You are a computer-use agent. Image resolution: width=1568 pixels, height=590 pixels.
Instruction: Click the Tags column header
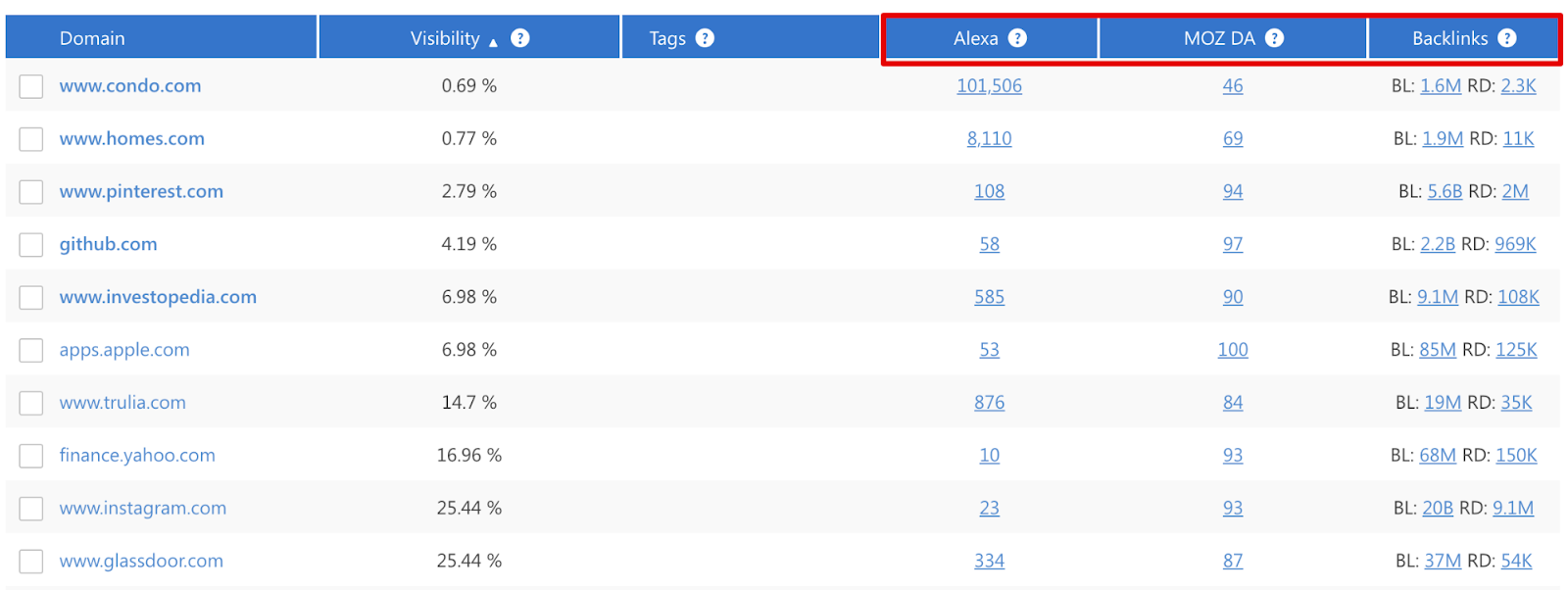[x=751, y=37]
